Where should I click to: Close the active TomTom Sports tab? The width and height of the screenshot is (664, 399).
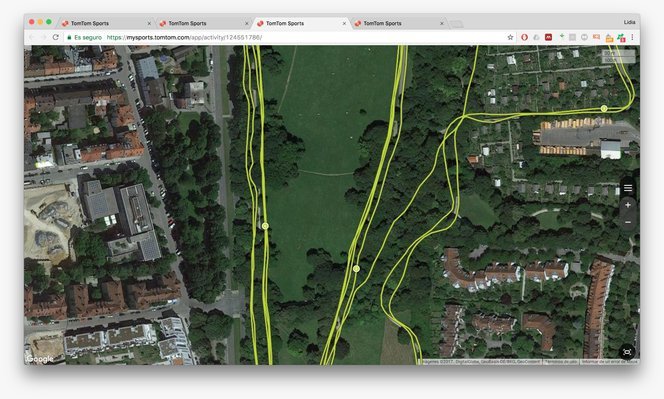[x=344, y=23]
